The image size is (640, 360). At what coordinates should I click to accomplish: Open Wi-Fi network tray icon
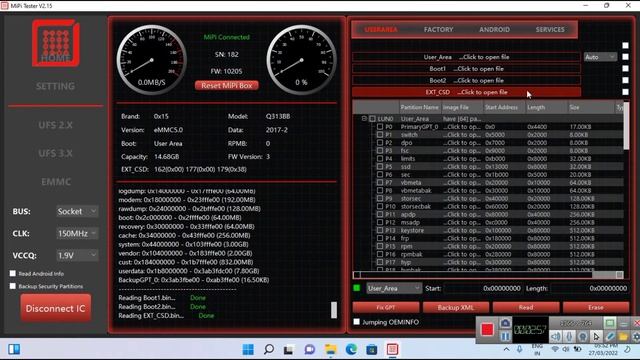555,349
